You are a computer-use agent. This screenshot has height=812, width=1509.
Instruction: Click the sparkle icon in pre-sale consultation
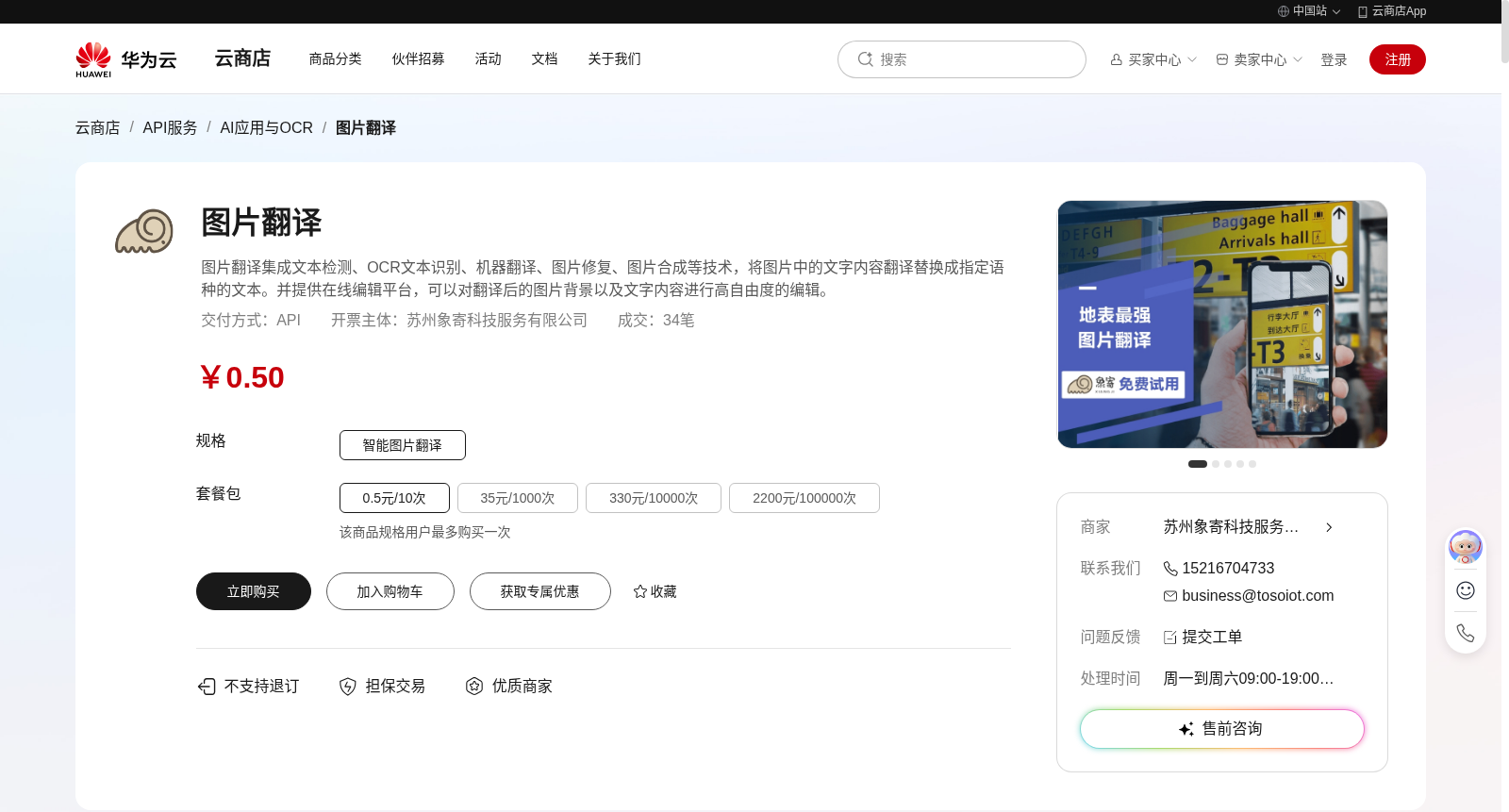(x=1186, y=729)
